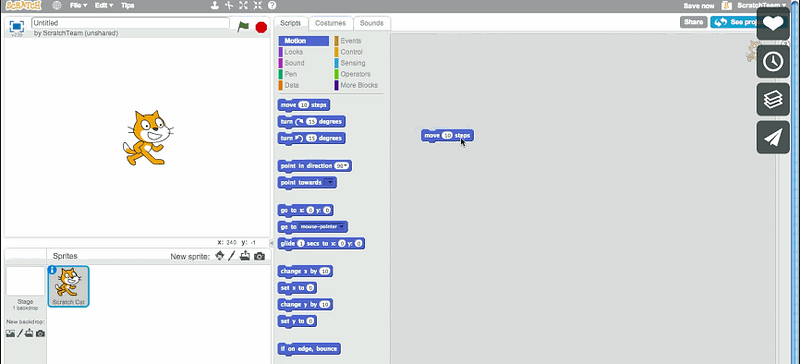Click move 10 steps block in scripts area
800x364 pixels.
point(447,136)
